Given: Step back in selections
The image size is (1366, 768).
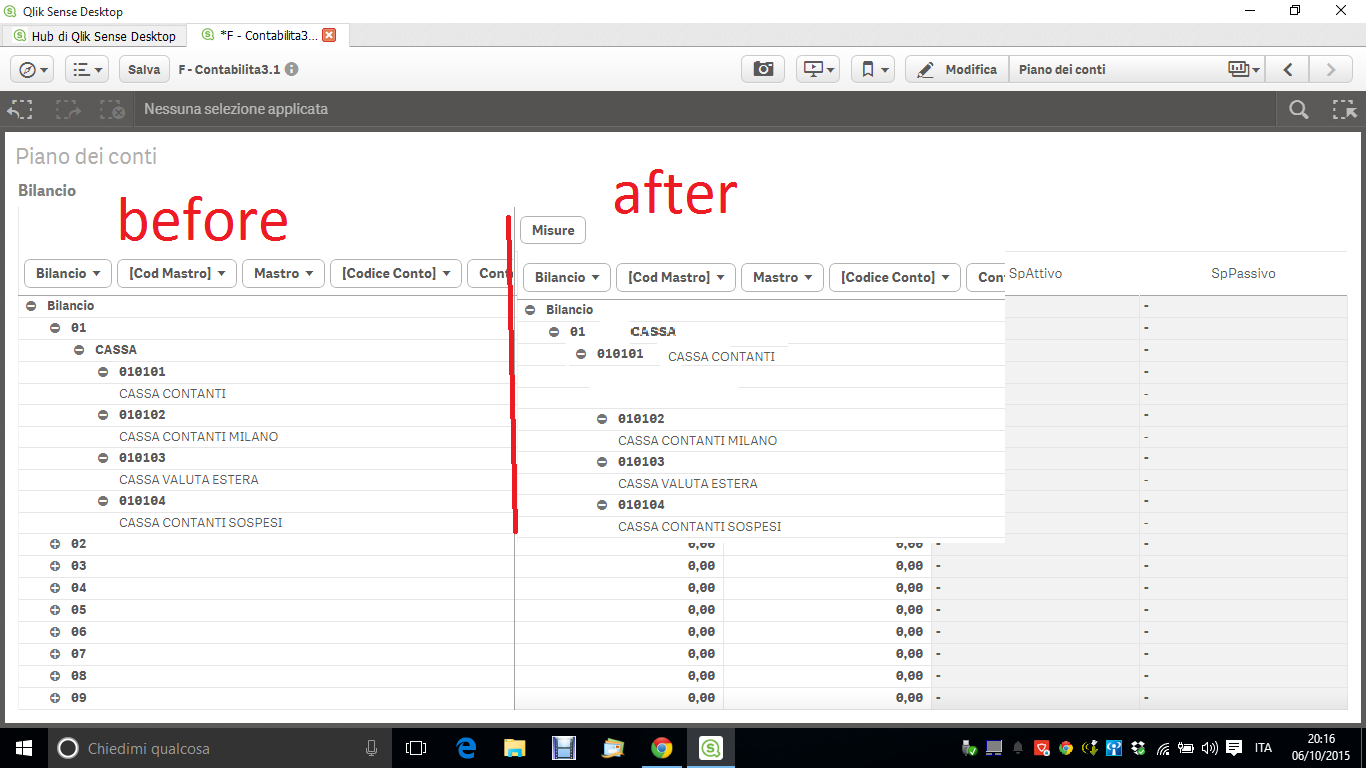Looking at the screenshot, I should tap(21, 109).
